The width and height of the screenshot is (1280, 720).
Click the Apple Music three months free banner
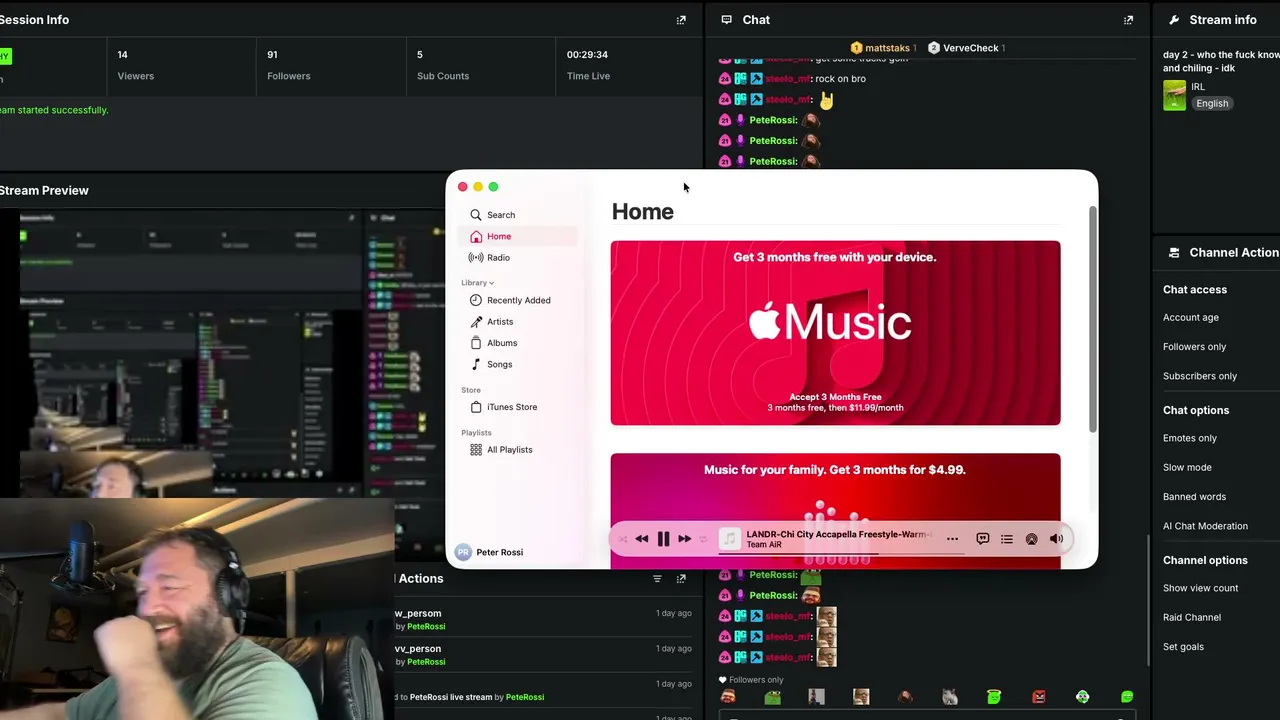coord(835,333)
